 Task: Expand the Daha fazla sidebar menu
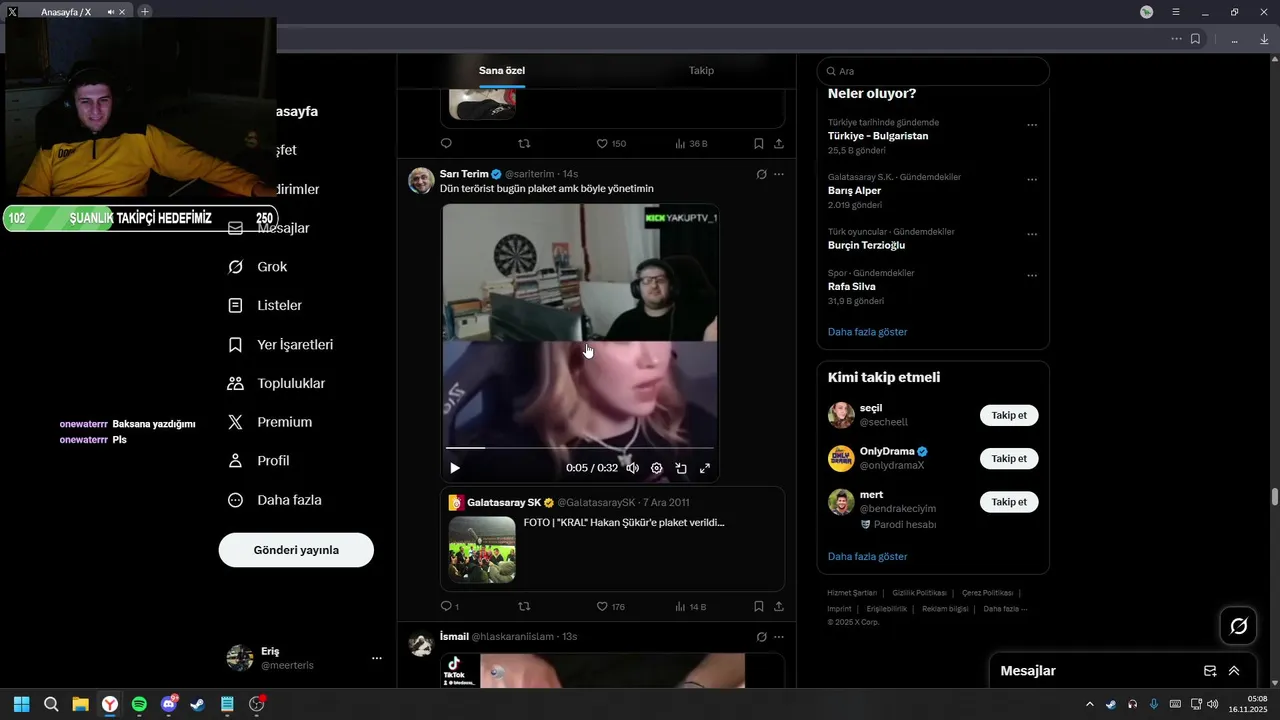[275, 500]
